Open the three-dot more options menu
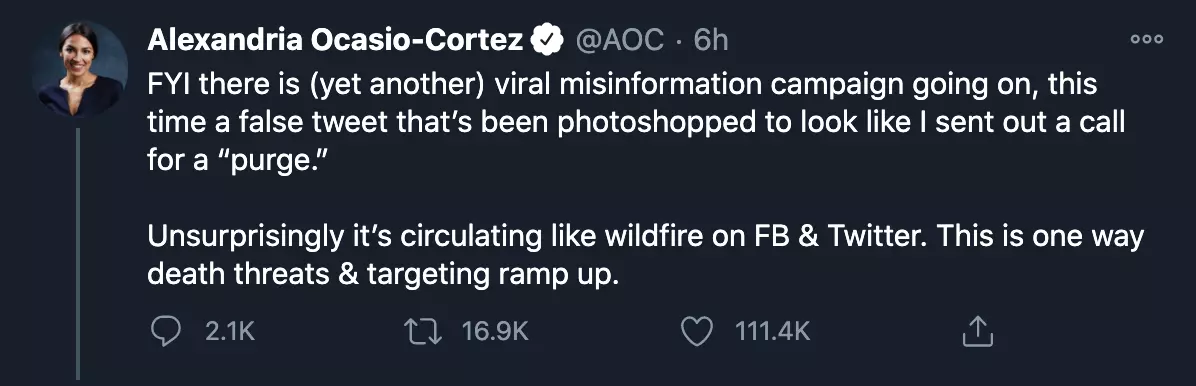 pos(1146,40)
